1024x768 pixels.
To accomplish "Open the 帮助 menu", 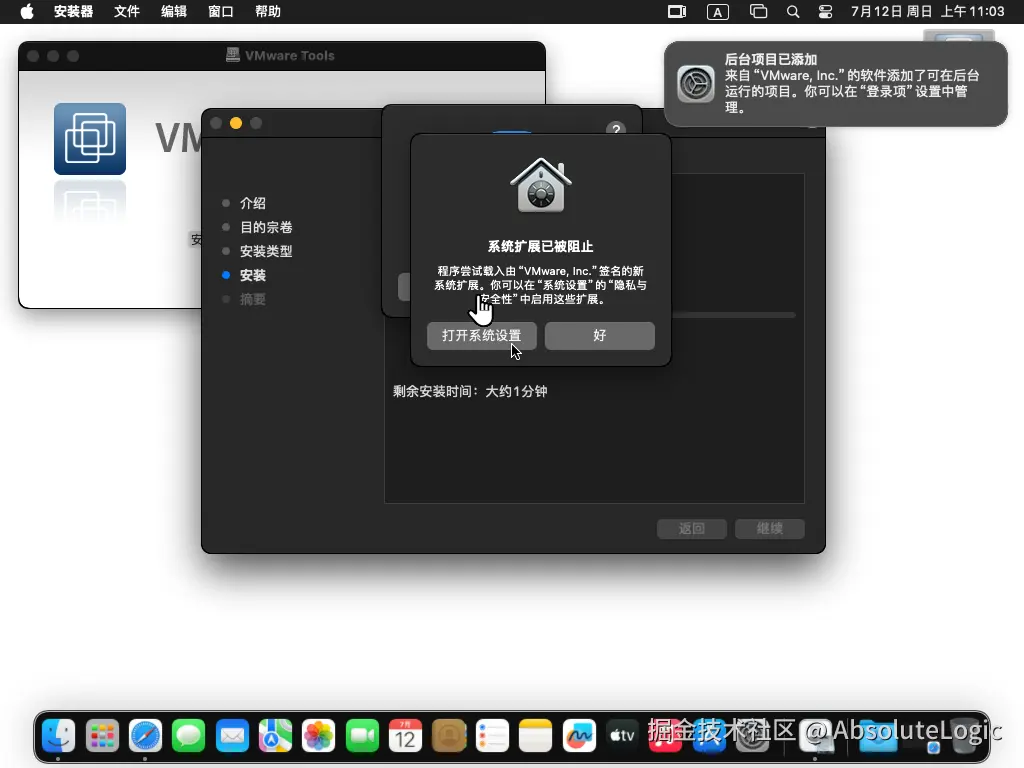I will pyautogui.click(x=268, y=12).
